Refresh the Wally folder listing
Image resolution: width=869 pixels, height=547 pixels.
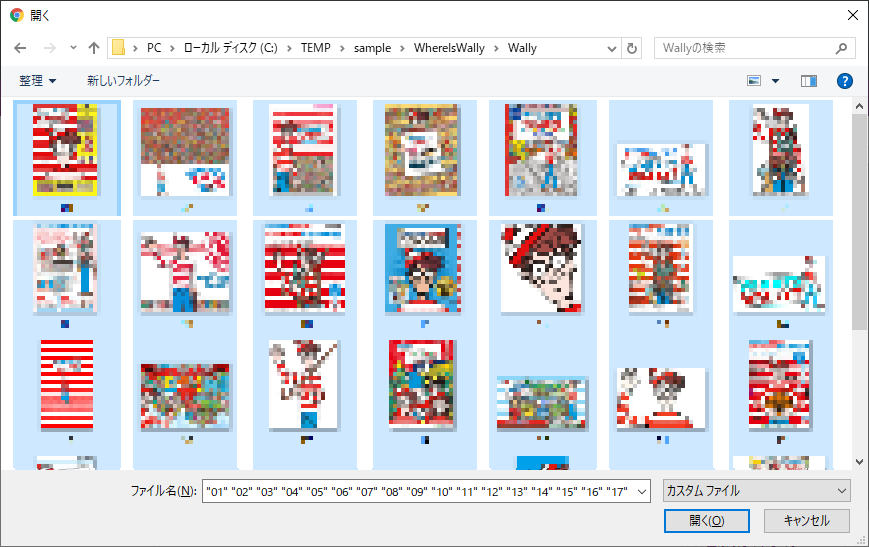point(632,48)
